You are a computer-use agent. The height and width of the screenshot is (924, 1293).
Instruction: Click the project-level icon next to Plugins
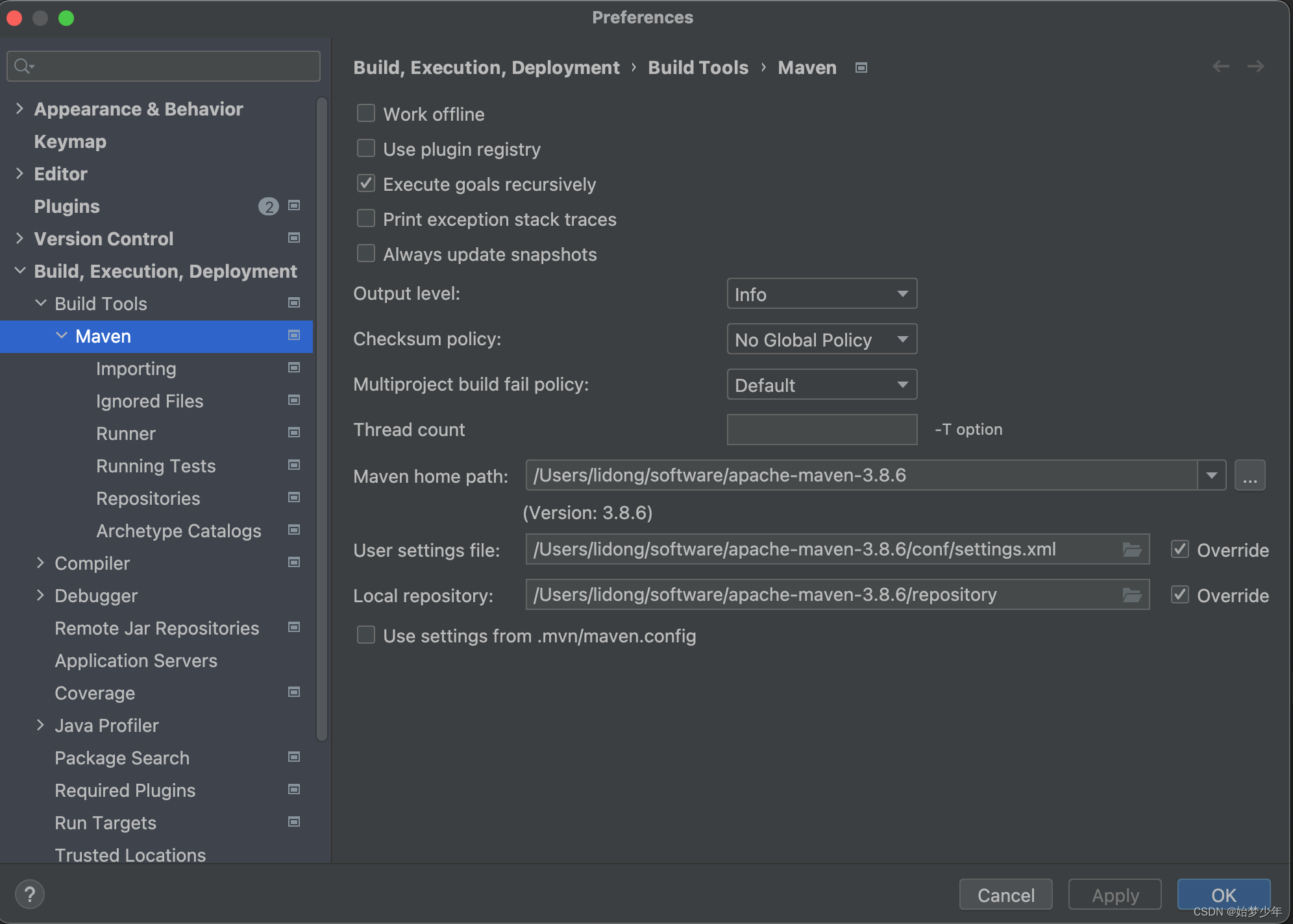[294, 206]
